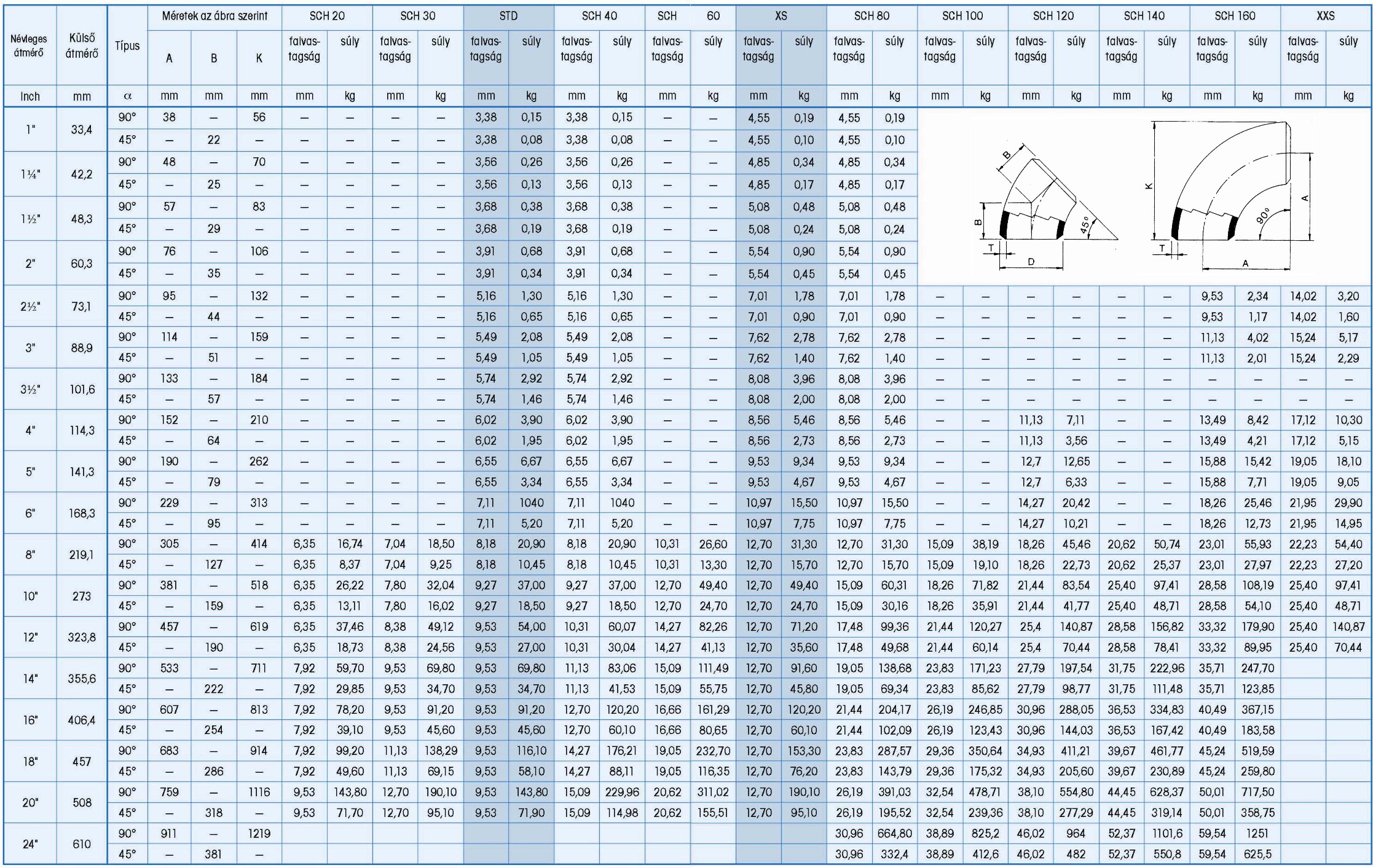Click the 'α' unit cell under Típus
This screenshot has height=868, width=1373.
[x=127, y=96]
